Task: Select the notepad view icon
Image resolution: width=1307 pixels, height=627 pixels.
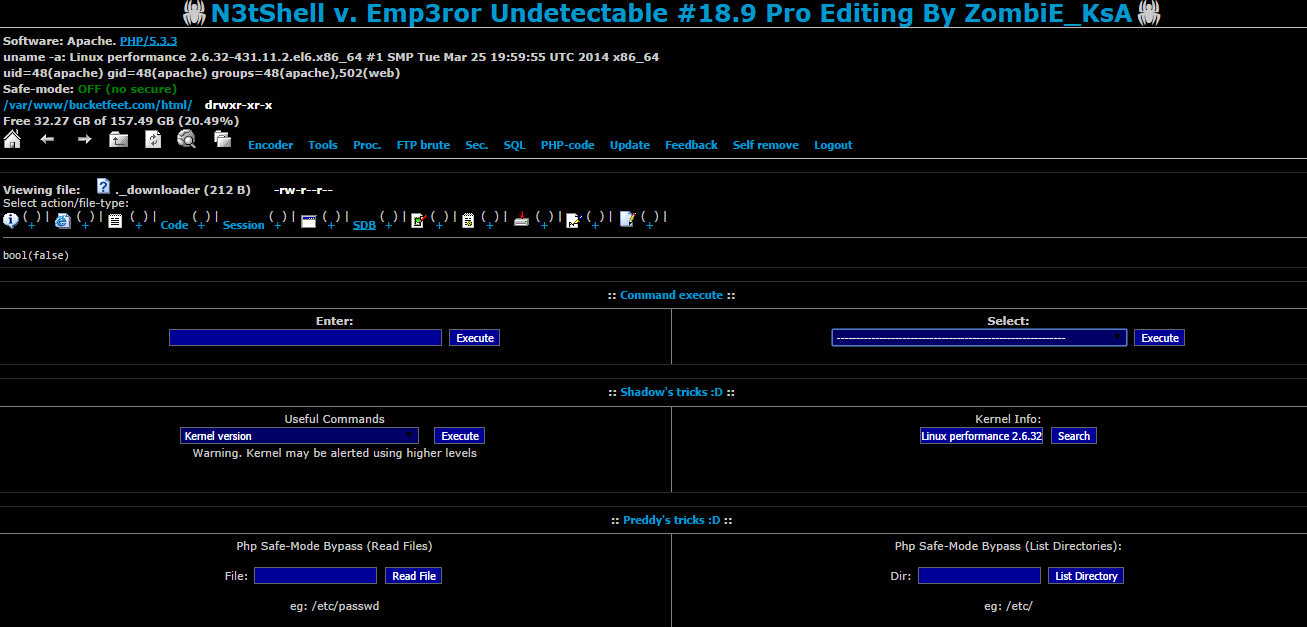Action: [x=468, y=221]
